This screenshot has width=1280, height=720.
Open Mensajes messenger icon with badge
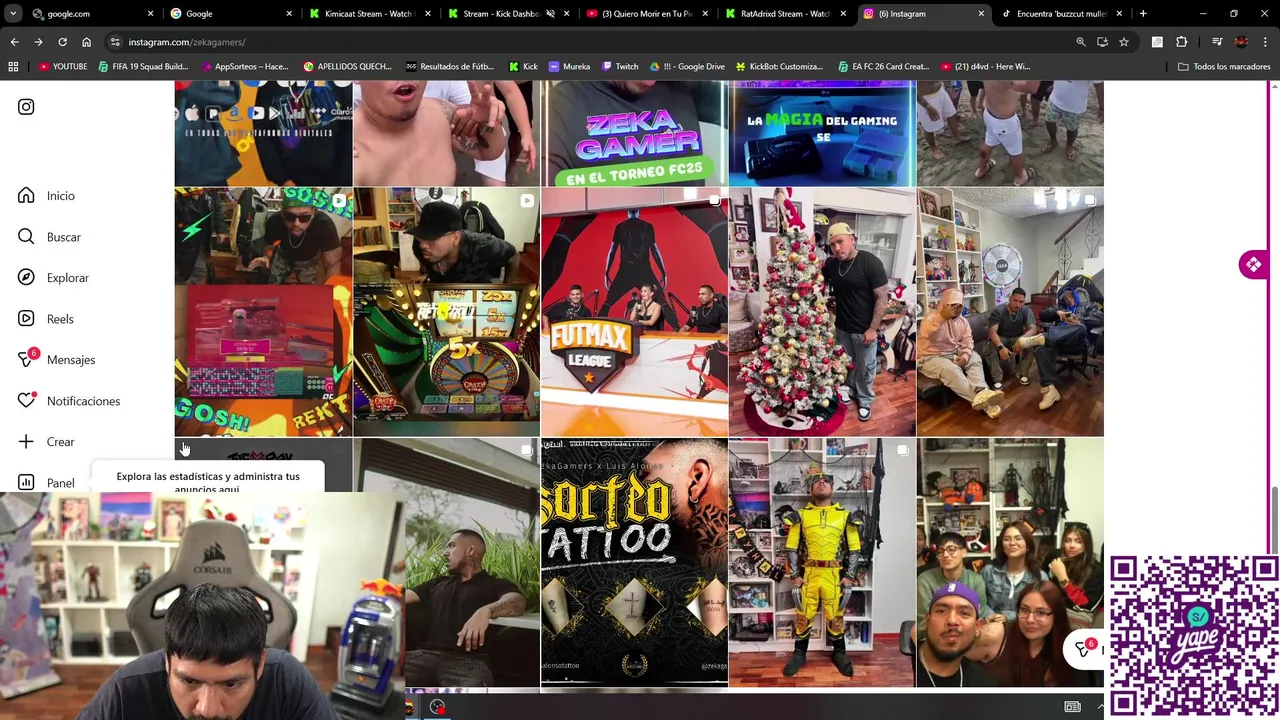[x=27, y=359]
